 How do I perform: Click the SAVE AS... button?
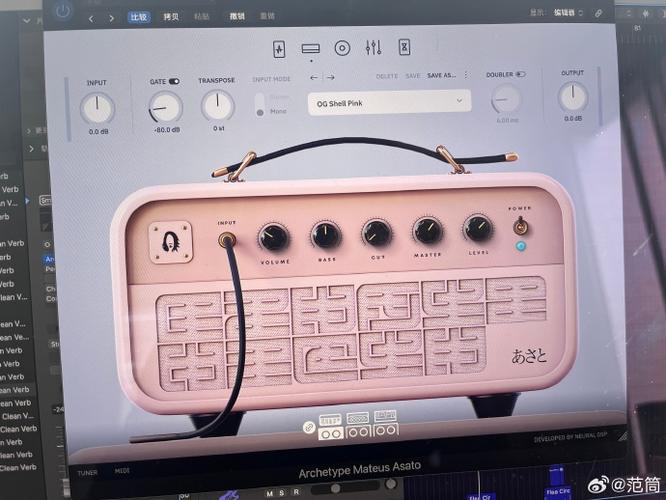(441, 75)
